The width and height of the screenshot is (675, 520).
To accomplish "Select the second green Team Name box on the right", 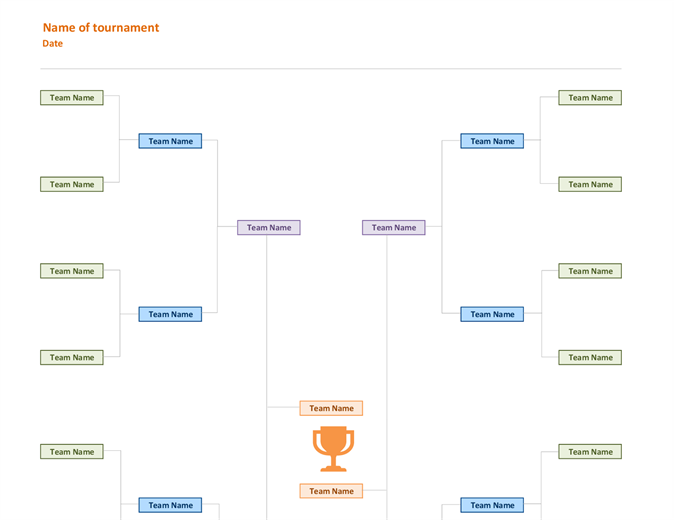I will (x=590, y=184).
